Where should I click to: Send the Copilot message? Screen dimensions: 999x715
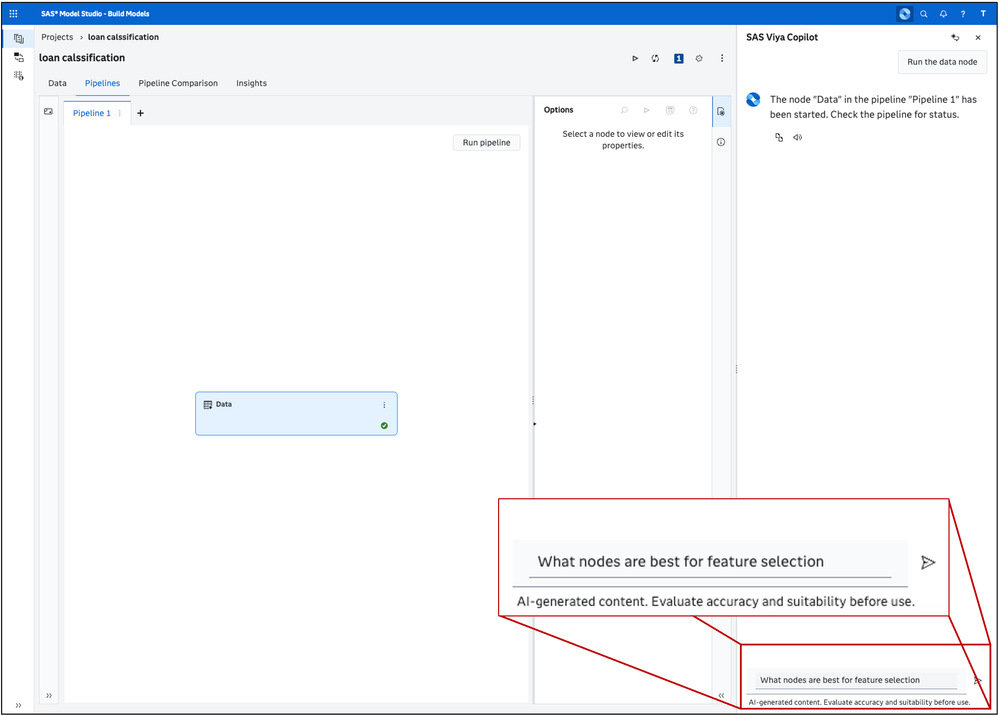point(977,681)
